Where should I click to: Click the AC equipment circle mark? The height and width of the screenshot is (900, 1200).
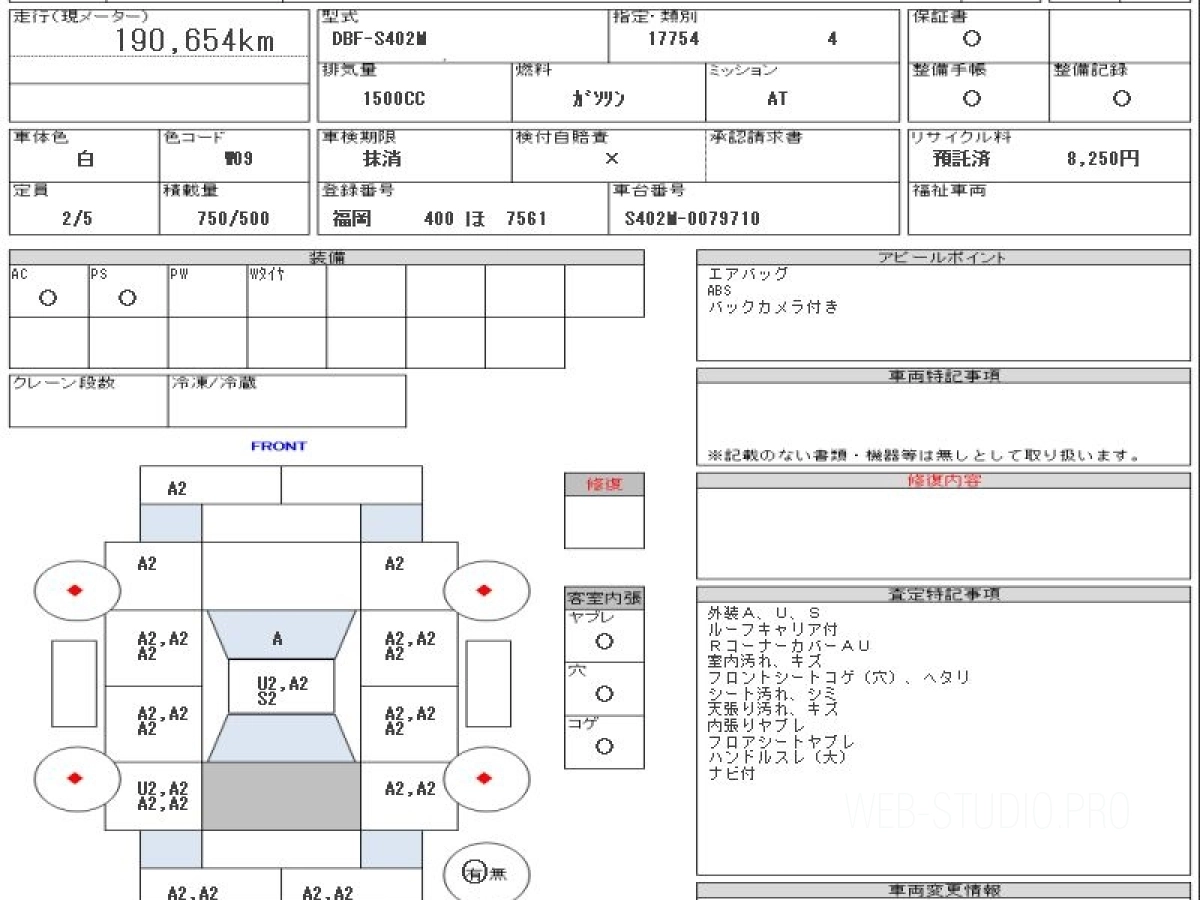click(48, 297)
